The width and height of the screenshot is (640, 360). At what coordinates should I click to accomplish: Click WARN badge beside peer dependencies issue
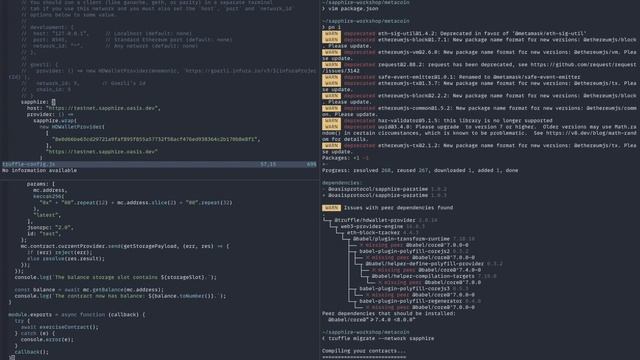[331, 208]
